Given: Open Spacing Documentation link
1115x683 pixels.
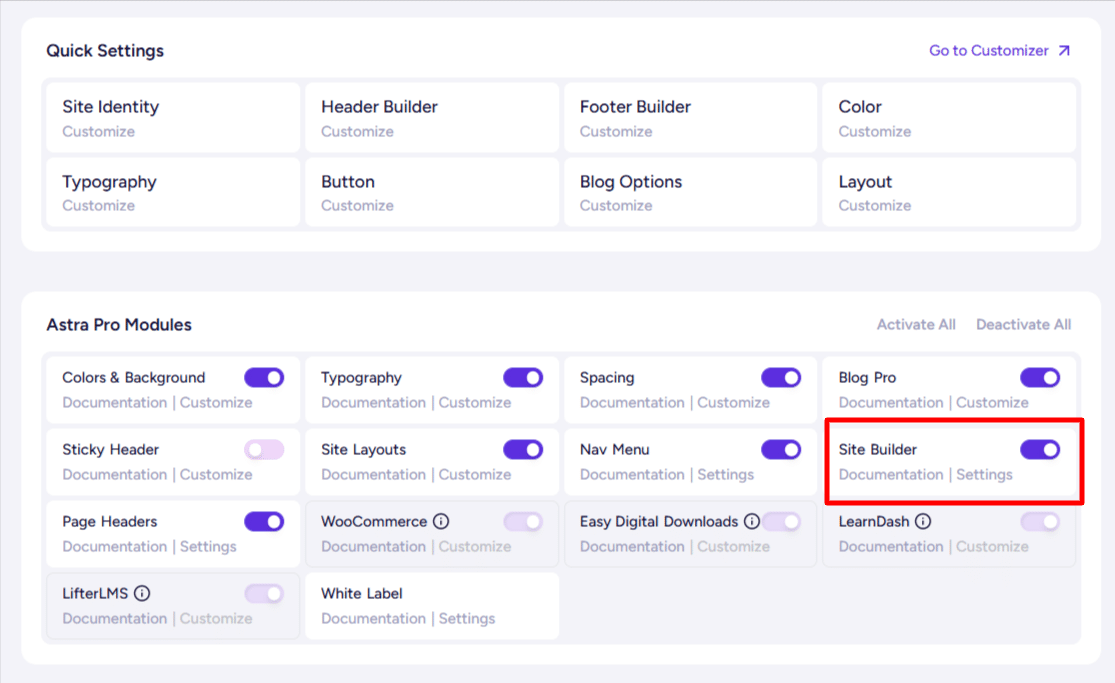Looking at the screenshot, I should 632,403.
